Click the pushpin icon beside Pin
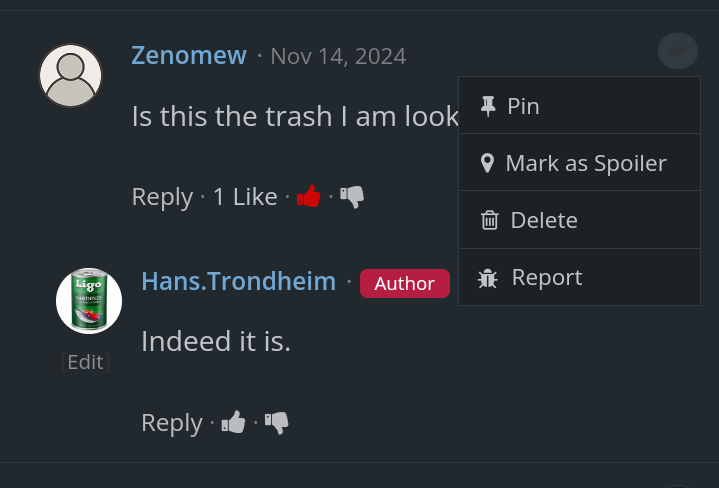719x488 pixels. click(x=488, y=106)
